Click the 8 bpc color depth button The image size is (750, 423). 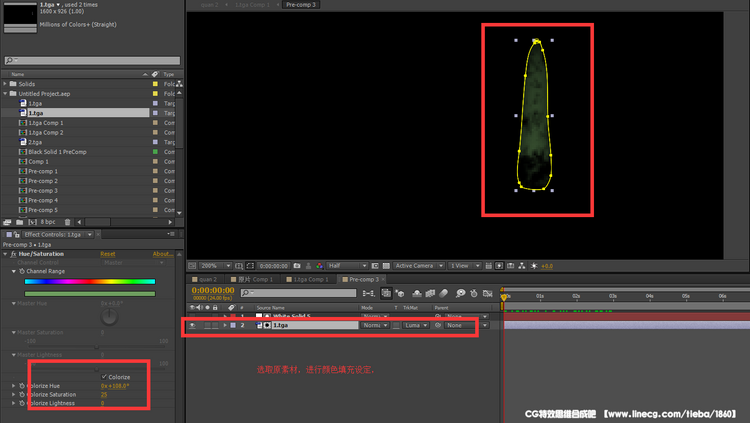[x=48, y=222]
